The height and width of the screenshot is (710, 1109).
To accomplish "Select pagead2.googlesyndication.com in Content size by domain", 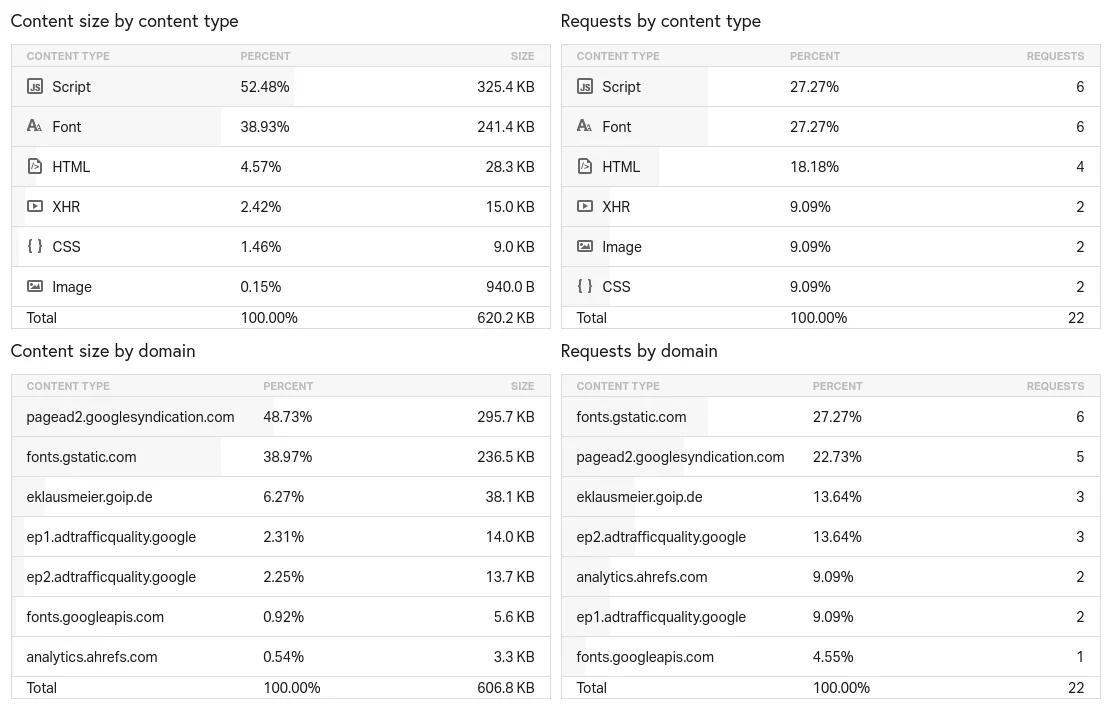I will pyautogui.click(x=130, y=417).
